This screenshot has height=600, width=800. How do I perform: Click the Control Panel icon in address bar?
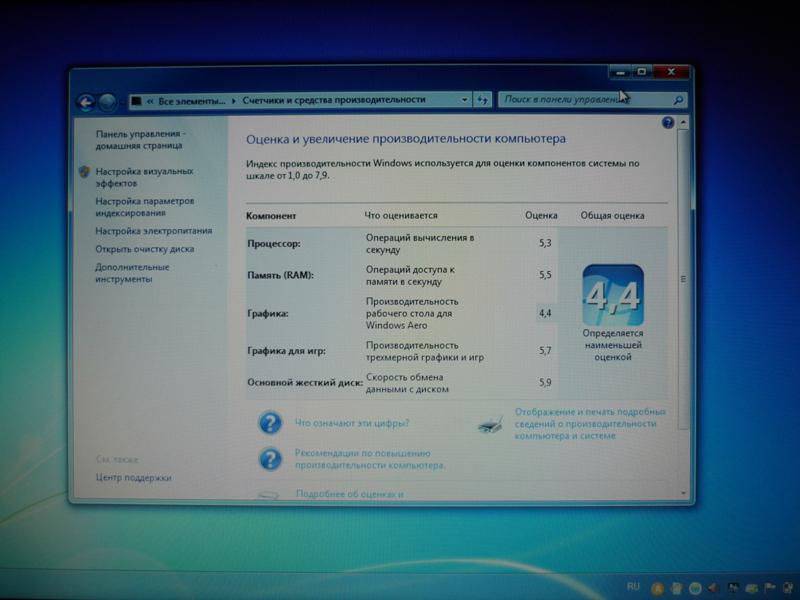click(x=136, y=101)
